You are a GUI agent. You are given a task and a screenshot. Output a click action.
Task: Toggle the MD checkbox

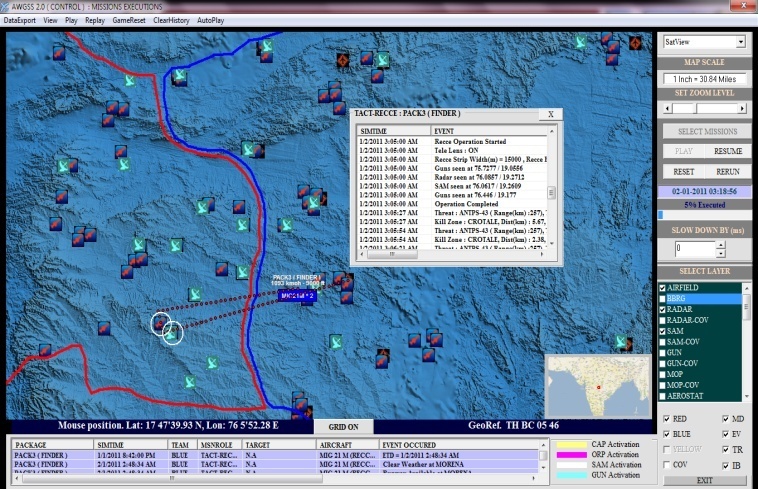pos(726,419)
